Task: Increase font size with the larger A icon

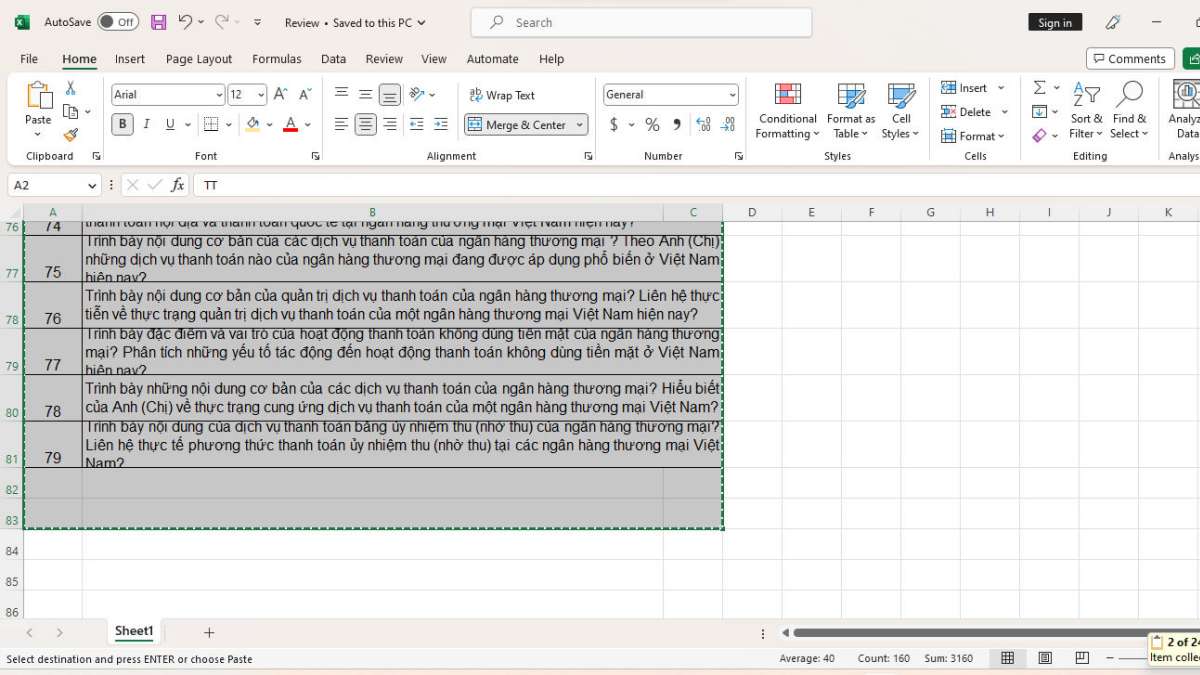Action: pyautogui.click(x=281, y=95)
